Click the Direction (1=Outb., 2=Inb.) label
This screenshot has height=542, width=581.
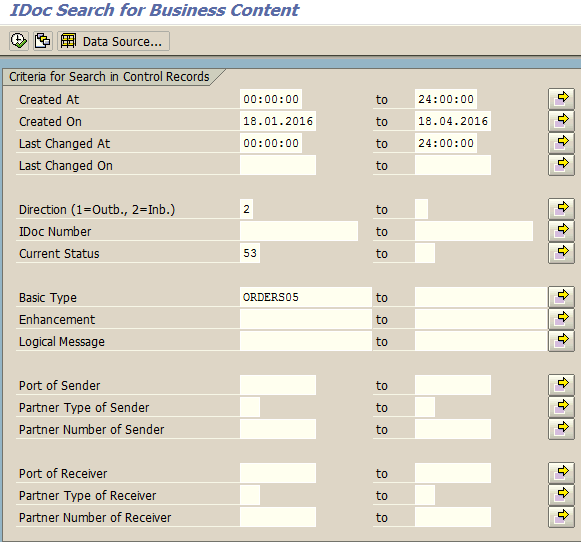tap(97, 210)
